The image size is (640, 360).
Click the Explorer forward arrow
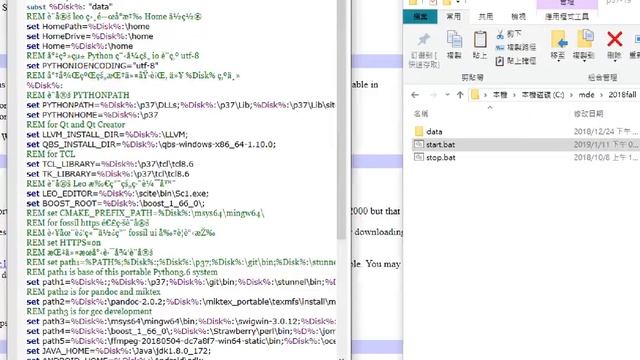pyautogui.click(x=433, y=95)
